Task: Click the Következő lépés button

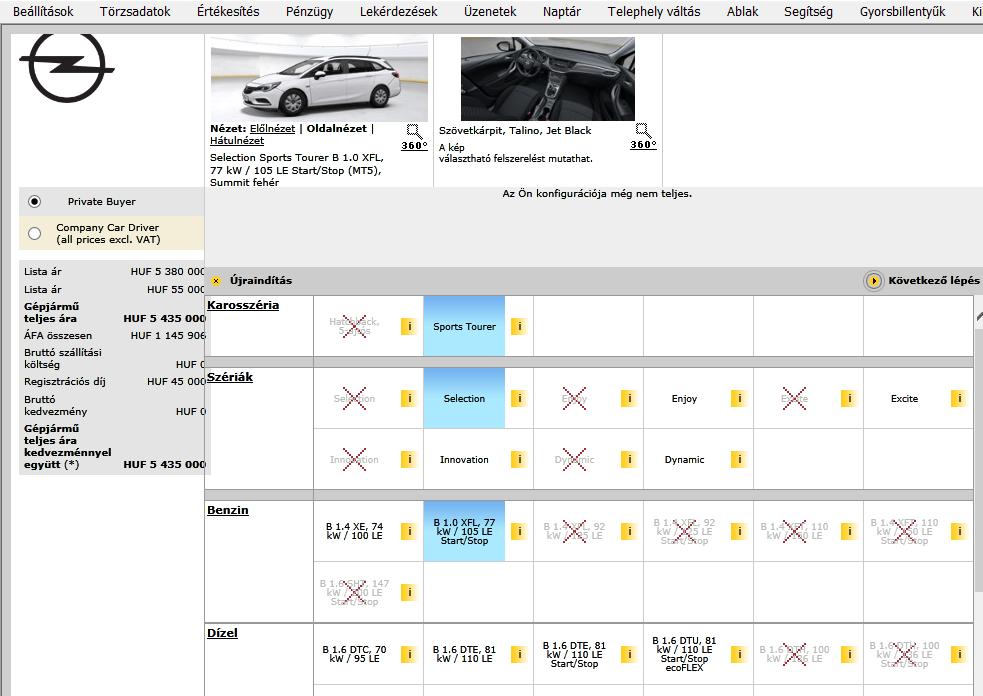Action: point(922,280)
